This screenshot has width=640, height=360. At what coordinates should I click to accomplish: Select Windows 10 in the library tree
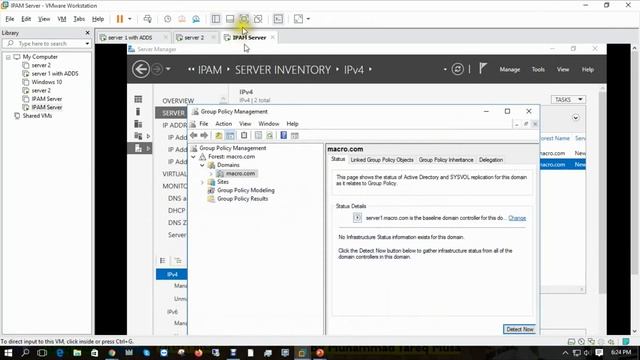[x=47, y=82]
